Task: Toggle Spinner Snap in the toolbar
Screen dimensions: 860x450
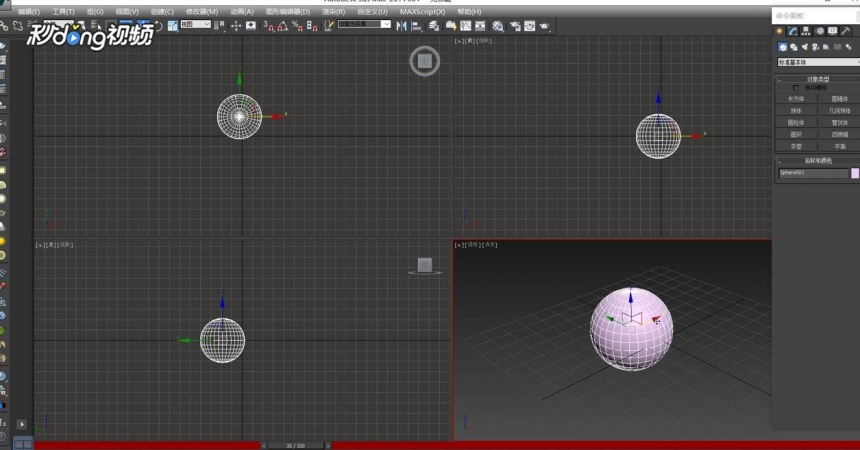Action: click(312, 26)
